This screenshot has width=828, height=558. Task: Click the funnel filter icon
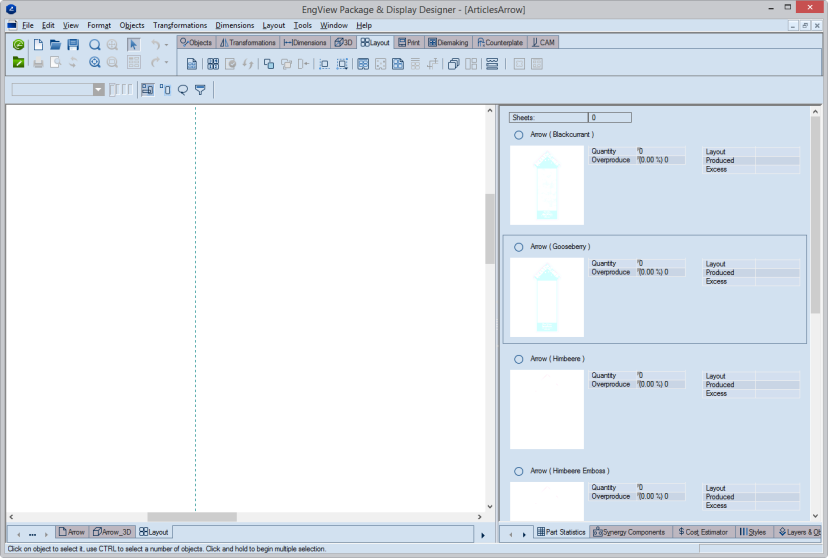[x=201, y=89]
